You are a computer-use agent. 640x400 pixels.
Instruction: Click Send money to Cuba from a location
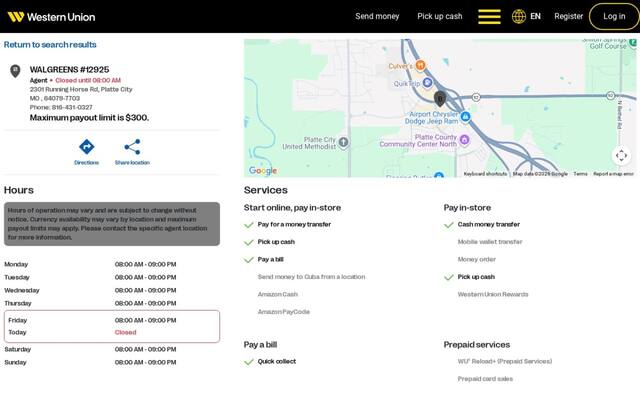point(311,277)
